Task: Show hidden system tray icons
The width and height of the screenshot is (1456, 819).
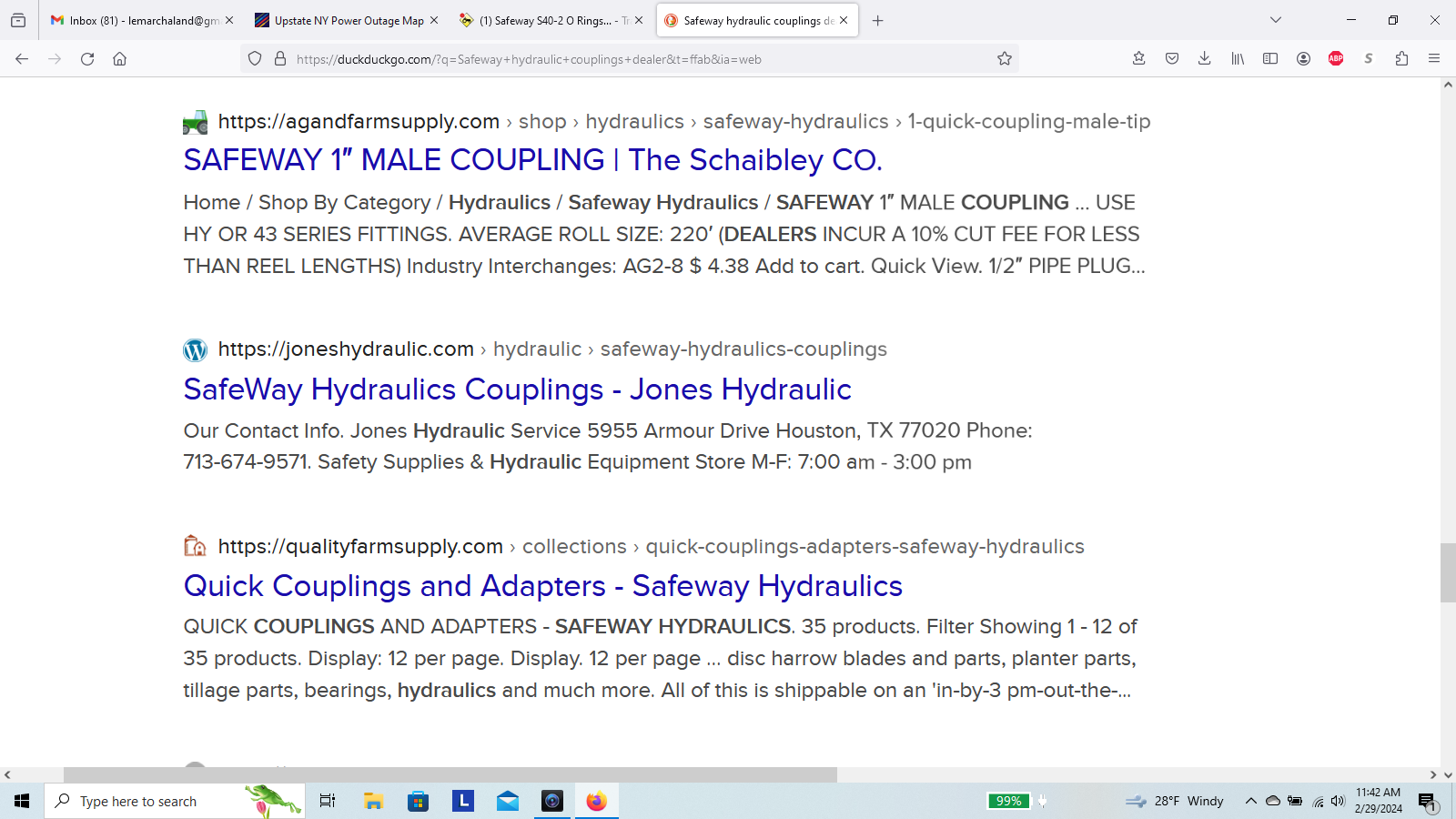Action: 1250,802
